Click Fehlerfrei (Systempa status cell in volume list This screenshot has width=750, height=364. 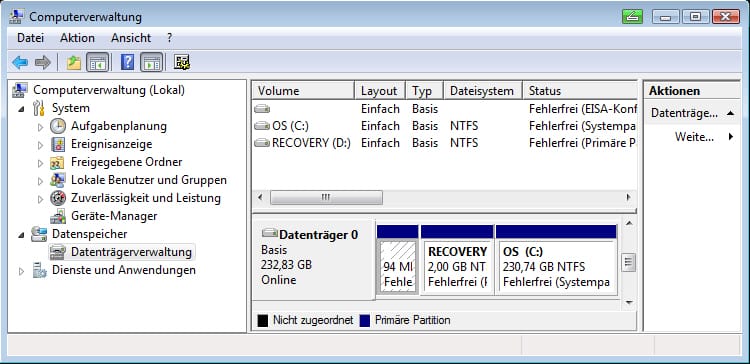582,126
